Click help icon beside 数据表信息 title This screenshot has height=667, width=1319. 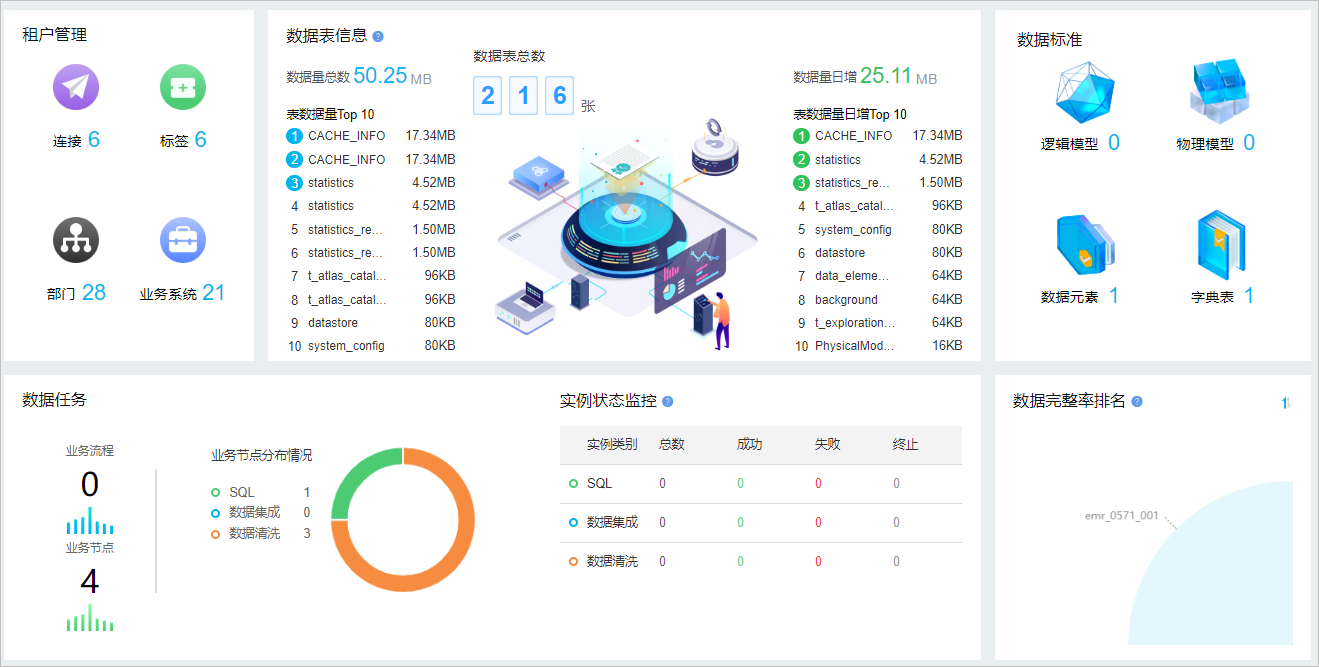[378, 37]
